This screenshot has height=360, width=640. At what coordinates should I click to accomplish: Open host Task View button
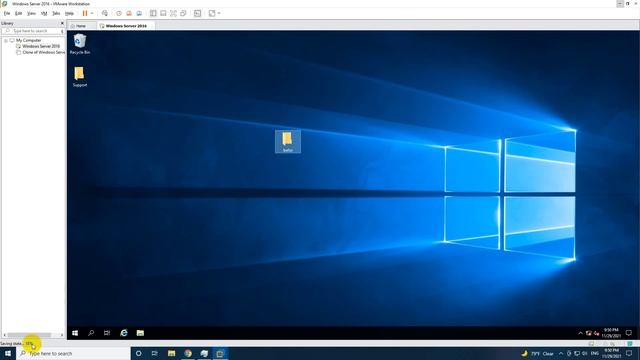(x=155, y=353)
